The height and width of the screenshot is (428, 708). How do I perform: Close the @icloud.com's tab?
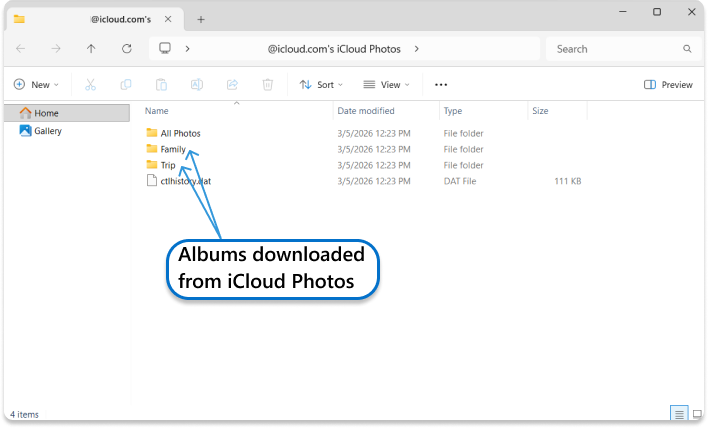click(168, 19)
